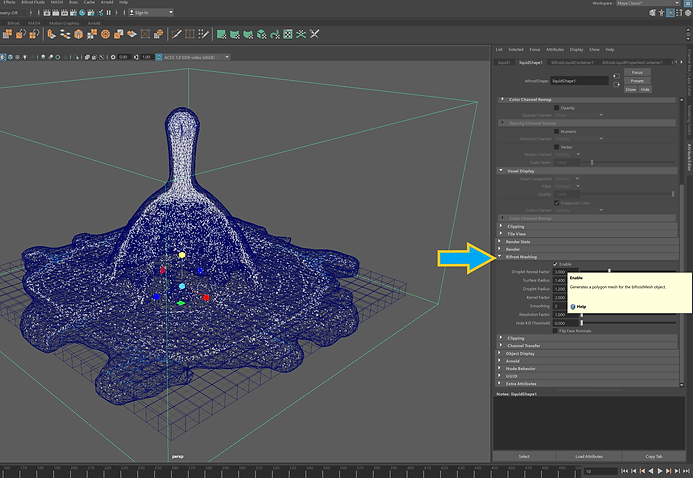Click the Hide button
This screenshot has width=693, height=478.
click(x=645, y=89)
